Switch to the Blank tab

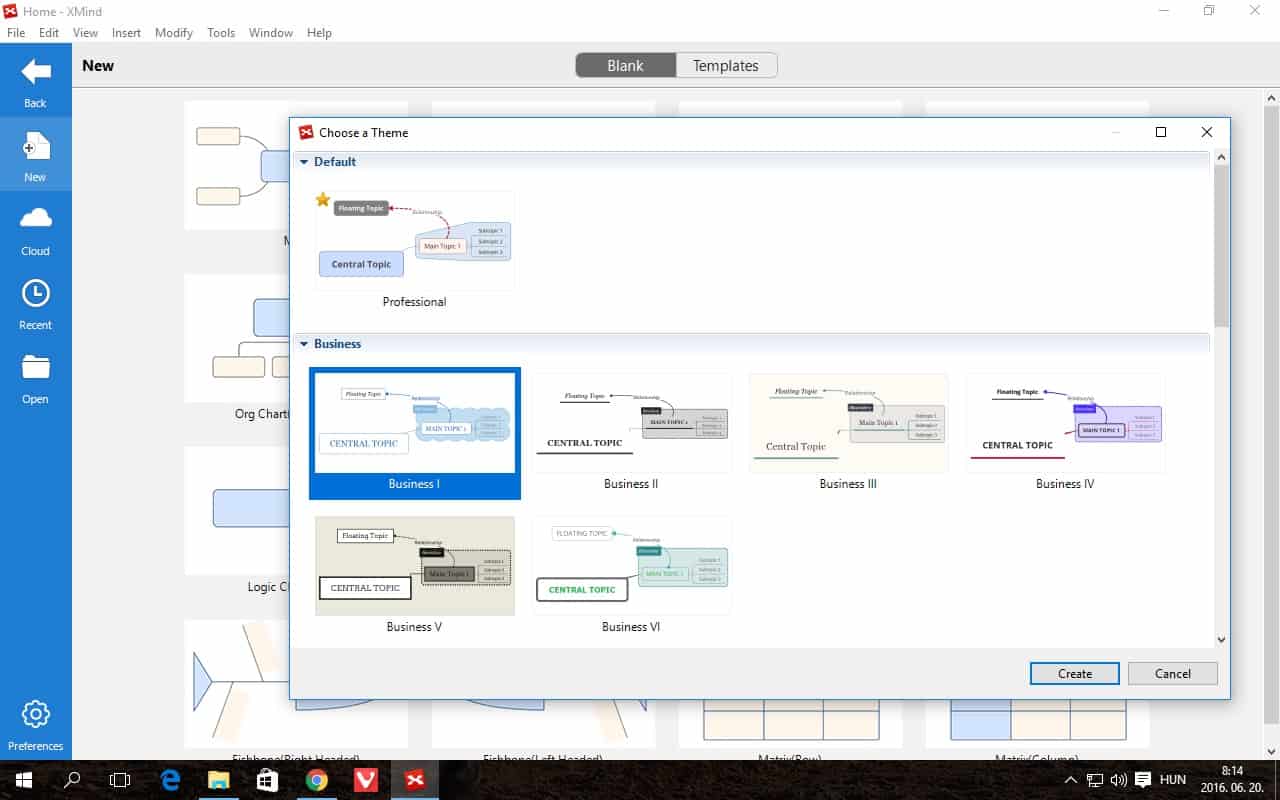tap(626, 66)
